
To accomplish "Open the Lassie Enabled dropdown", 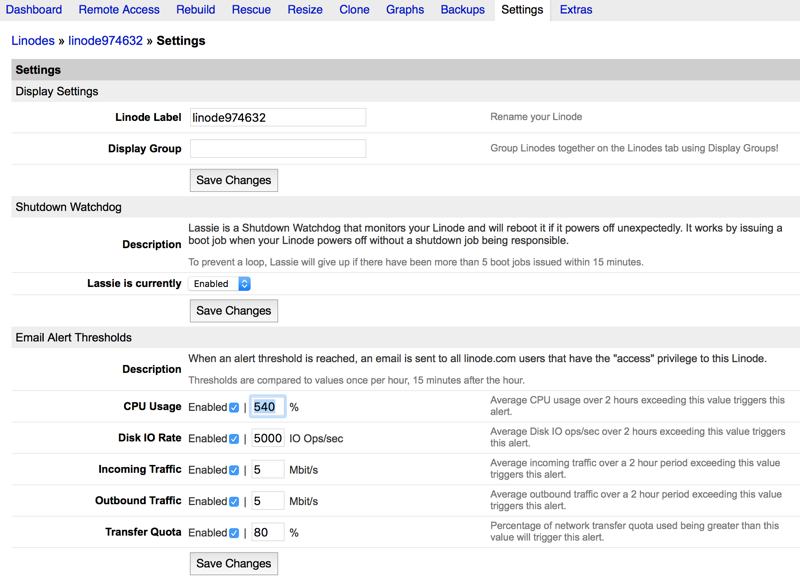I will point(219,284).
